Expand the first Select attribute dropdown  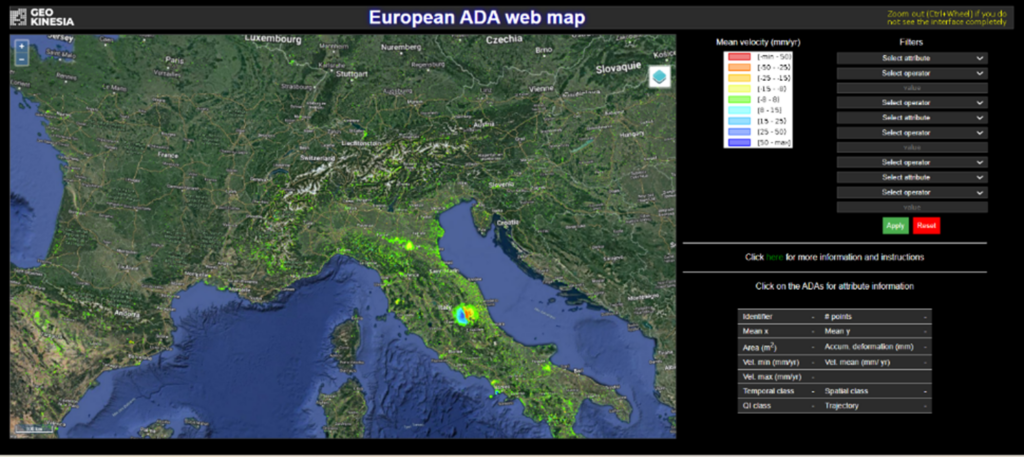click(x=911, y=58)
